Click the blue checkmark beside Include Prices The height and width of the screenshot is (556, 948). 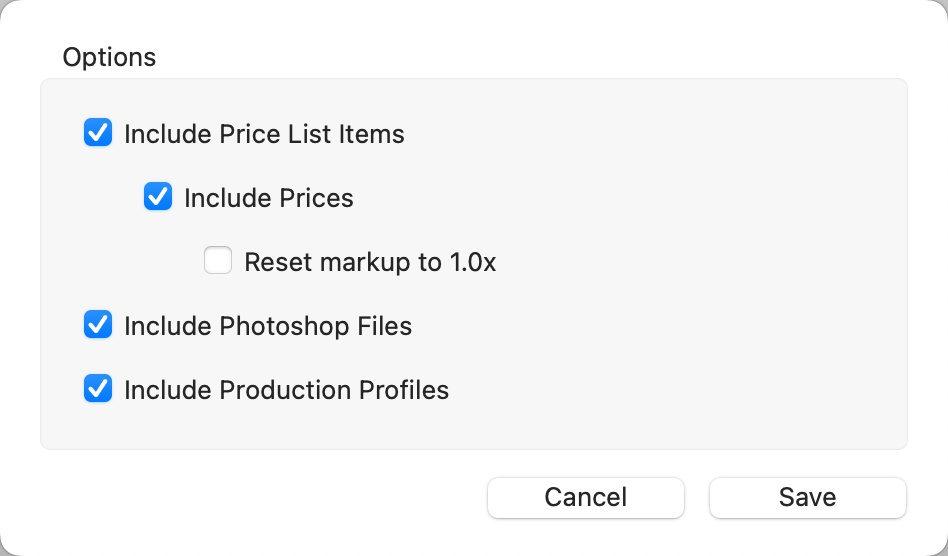point(158,197)
